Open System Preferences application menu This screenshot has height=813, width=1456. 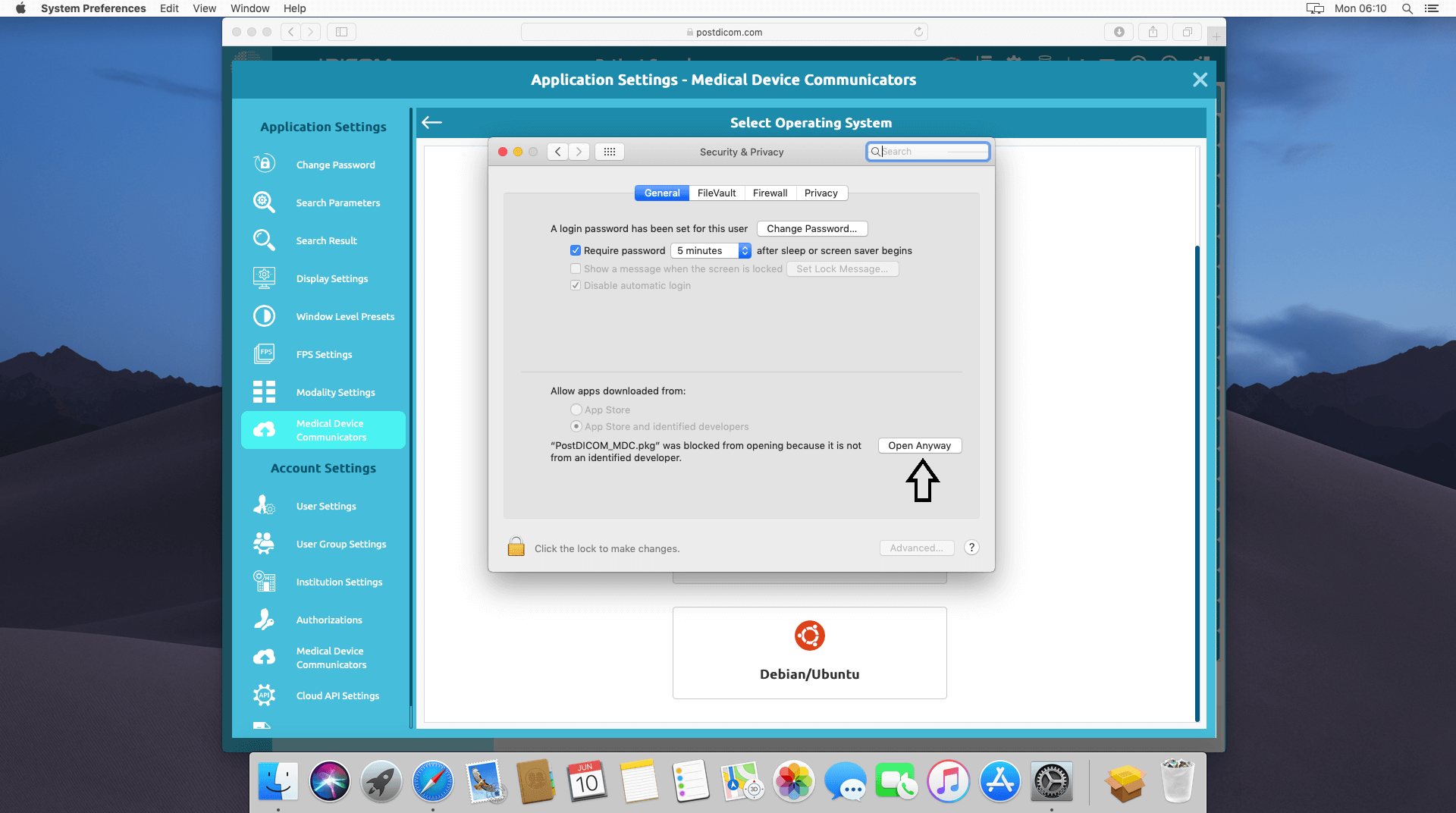pos(93,8)
